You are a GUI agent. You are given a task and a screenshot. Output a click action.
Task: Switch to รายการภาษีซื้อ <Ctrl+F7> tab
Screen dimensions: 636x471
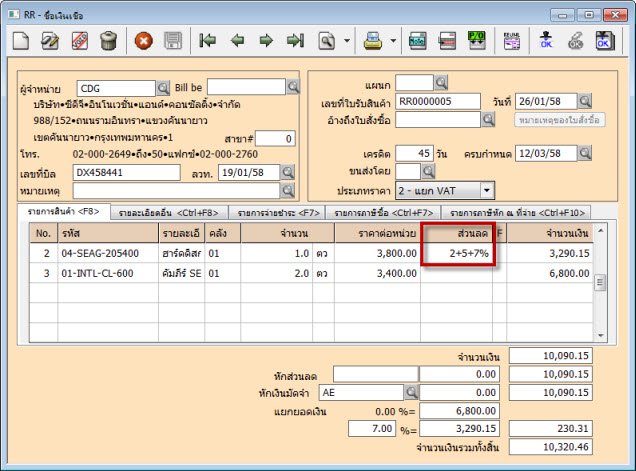tap(384, 213)
